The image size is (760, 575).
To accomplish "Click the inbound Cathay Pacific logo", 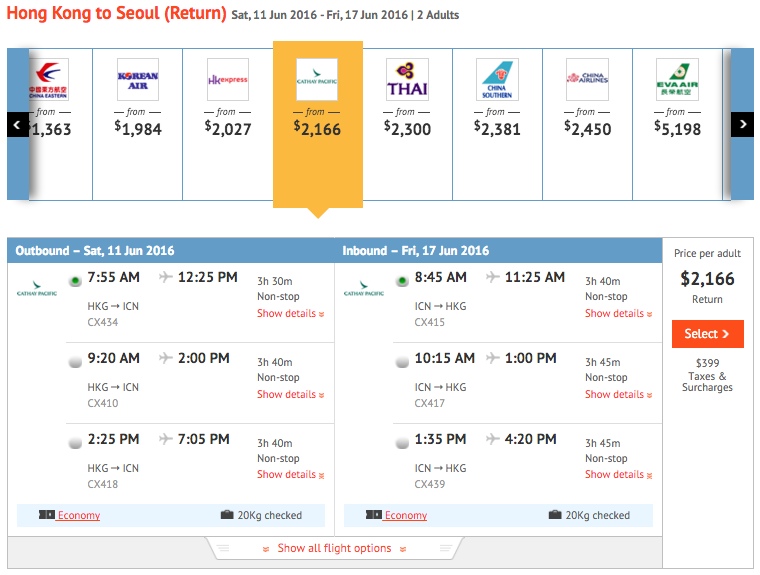I will pyautogui.click(x=364, y=288).
